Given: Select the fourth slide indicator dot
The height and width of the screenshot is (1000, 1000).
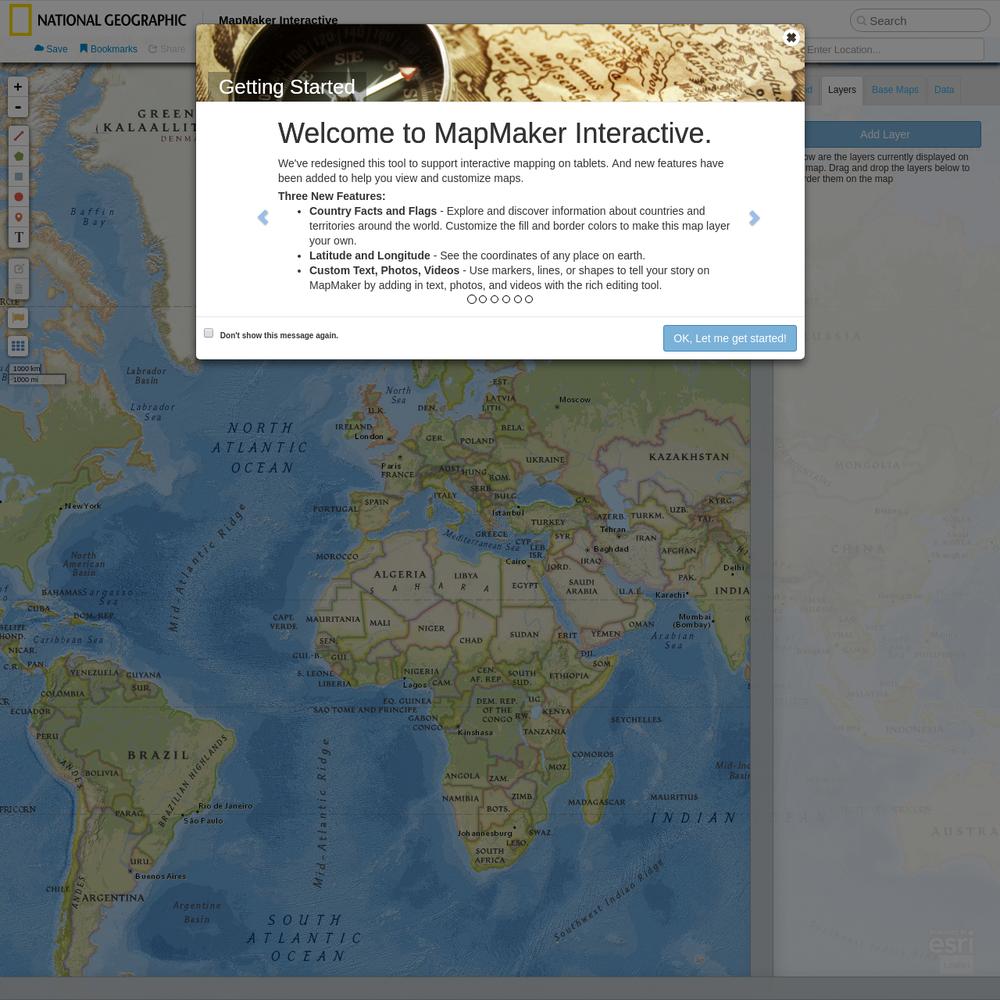Looking at the screenshot, I should tap(506, 299).
